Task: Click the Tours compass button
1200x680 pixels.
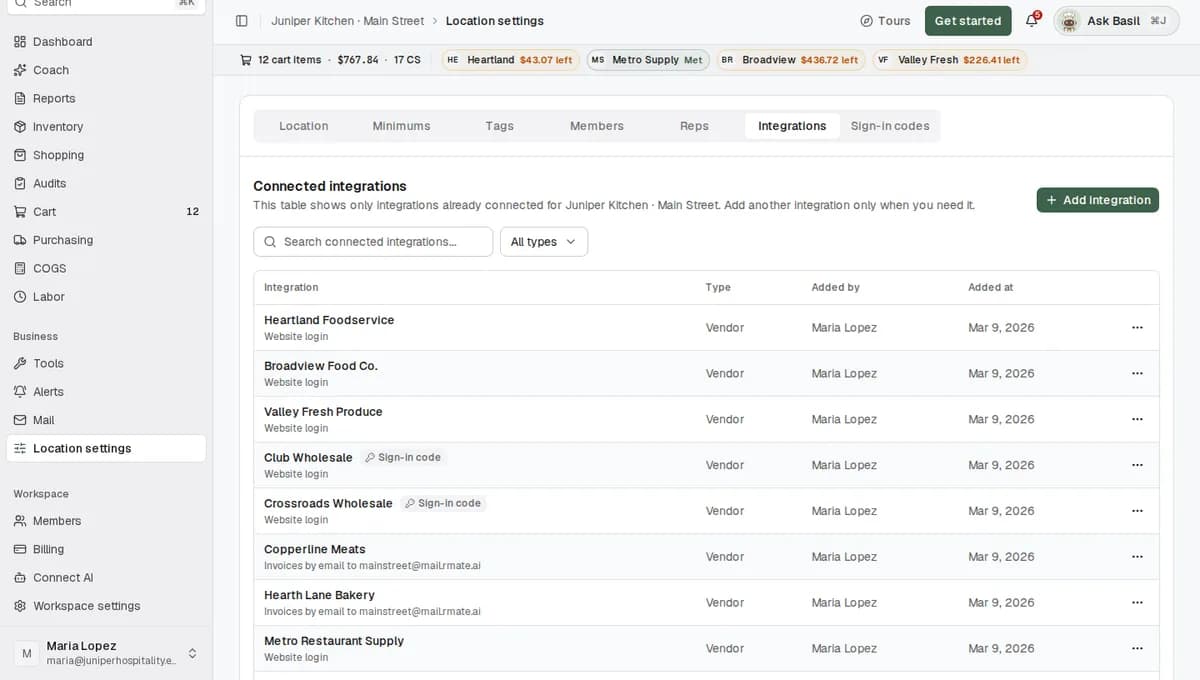Action: tap(885, 21)
